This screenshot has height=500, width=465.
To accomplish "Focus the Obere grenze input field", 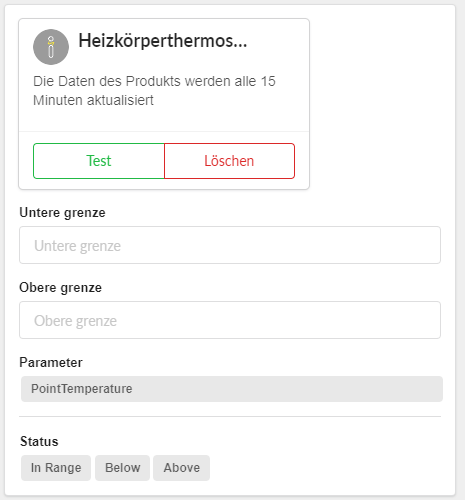I will coord(230,320).
